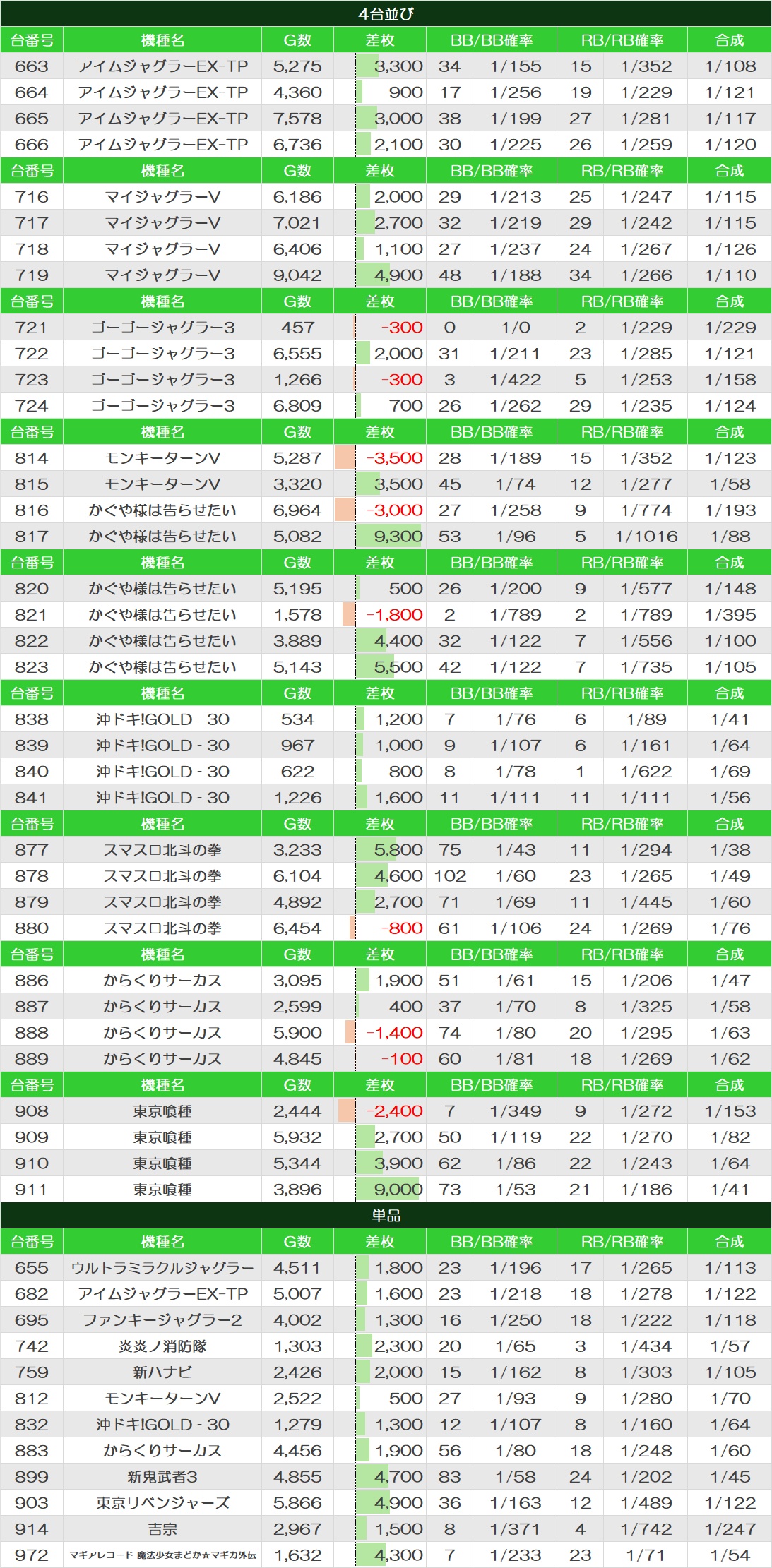The width and height of the screenshot is (772, 1568).
Task: Click 1/1016 RB rate in row 817
Action: 646,537
